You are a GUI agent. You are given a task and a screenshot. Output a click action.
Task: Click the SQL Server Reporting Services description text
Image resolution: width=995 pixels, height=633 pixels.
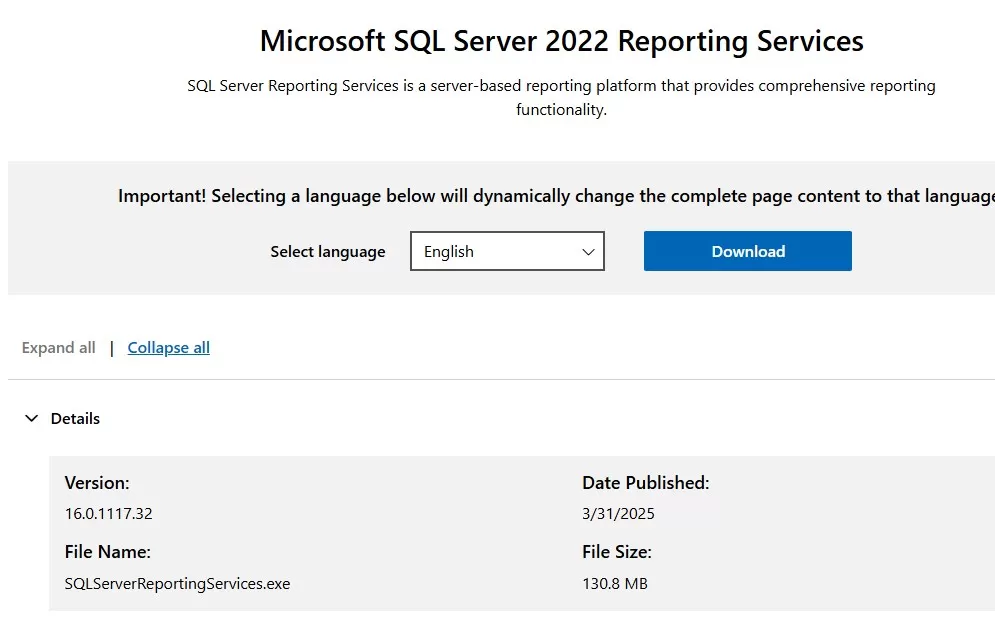(561, 97)
